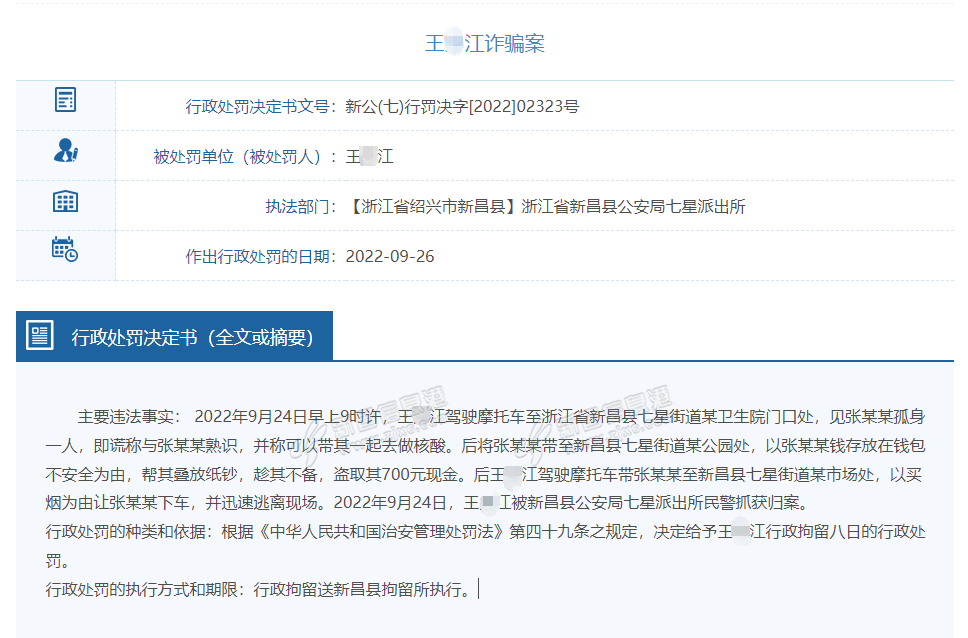Click the penalized person's name value
This screenshot has height=638, width=968.
click(369, 157)
